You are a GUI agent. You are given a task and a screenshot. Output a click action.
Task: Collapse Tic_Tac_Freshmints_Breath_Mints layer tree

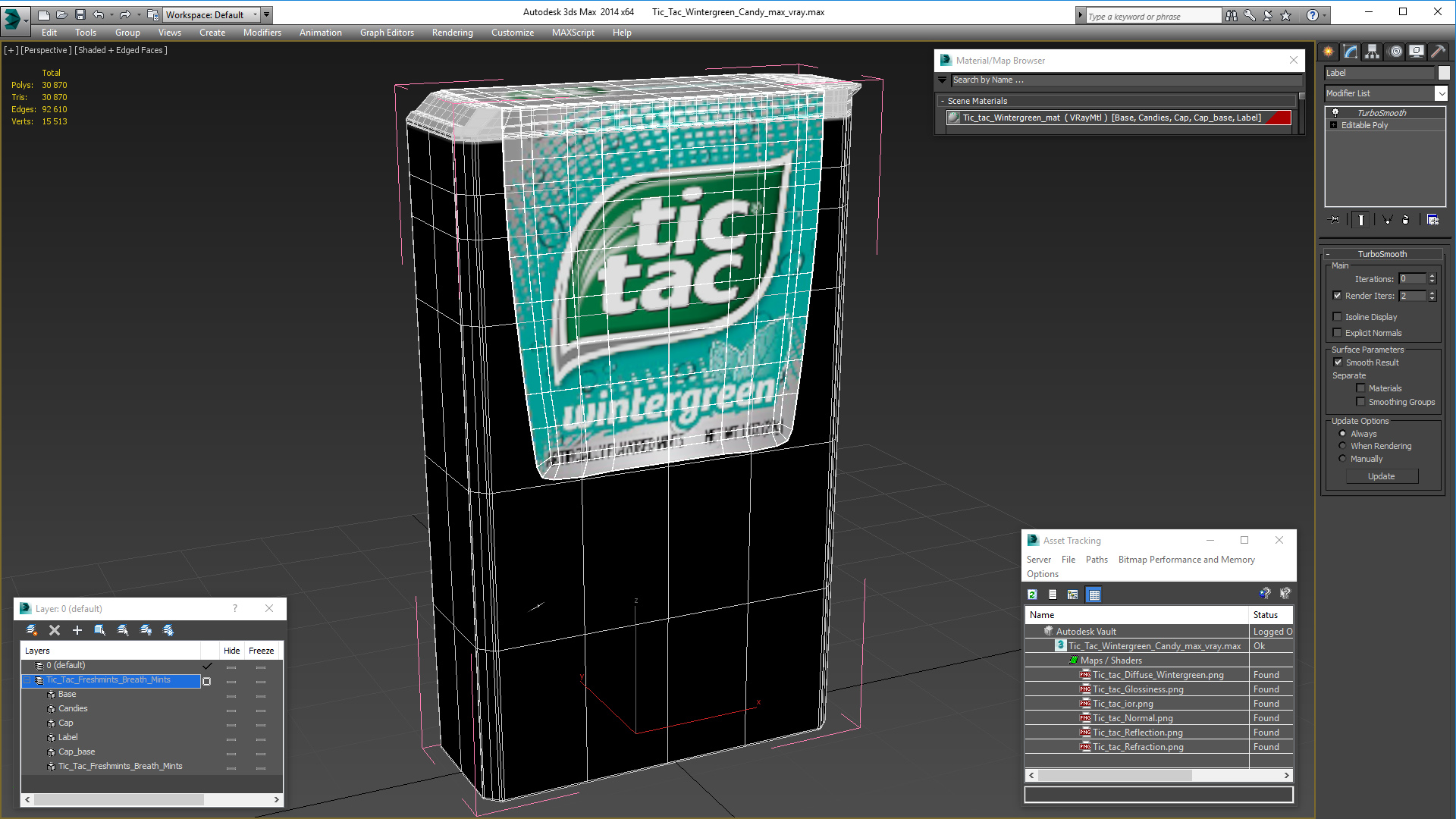tap(27, 680)
